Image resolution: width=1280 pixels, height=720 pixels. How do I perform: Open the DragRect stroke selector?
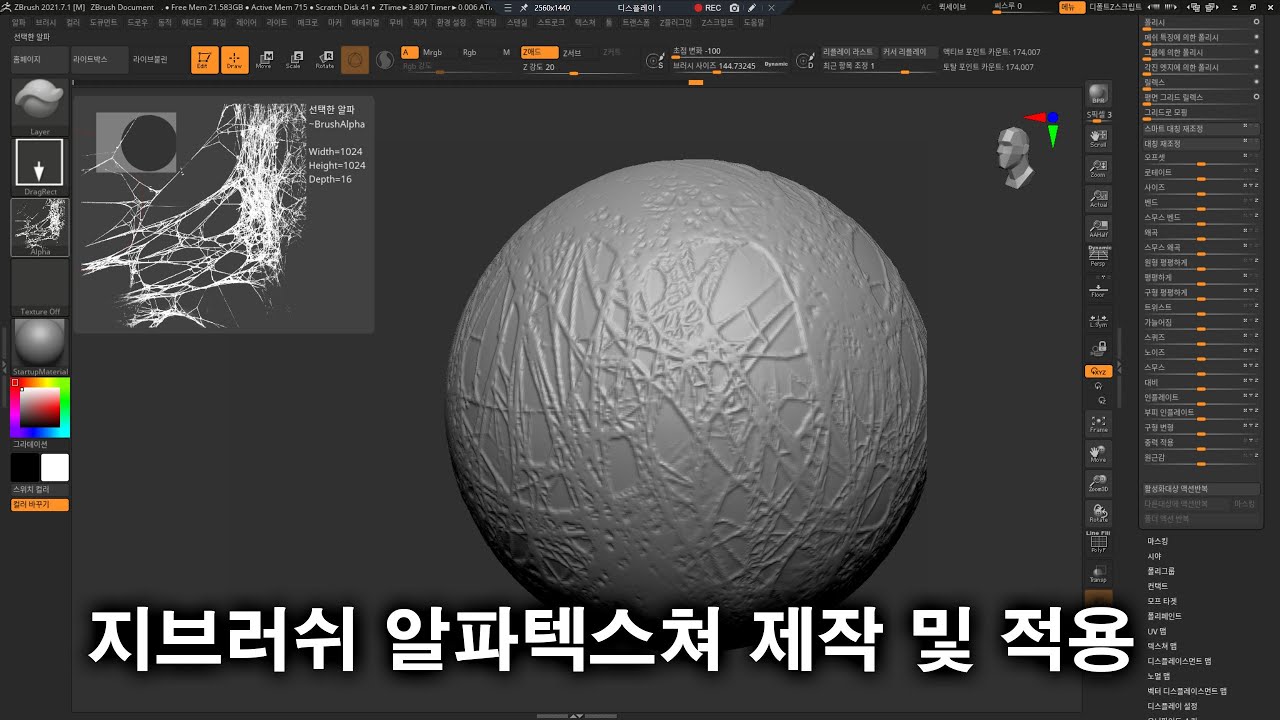click(x=40, y=166)
